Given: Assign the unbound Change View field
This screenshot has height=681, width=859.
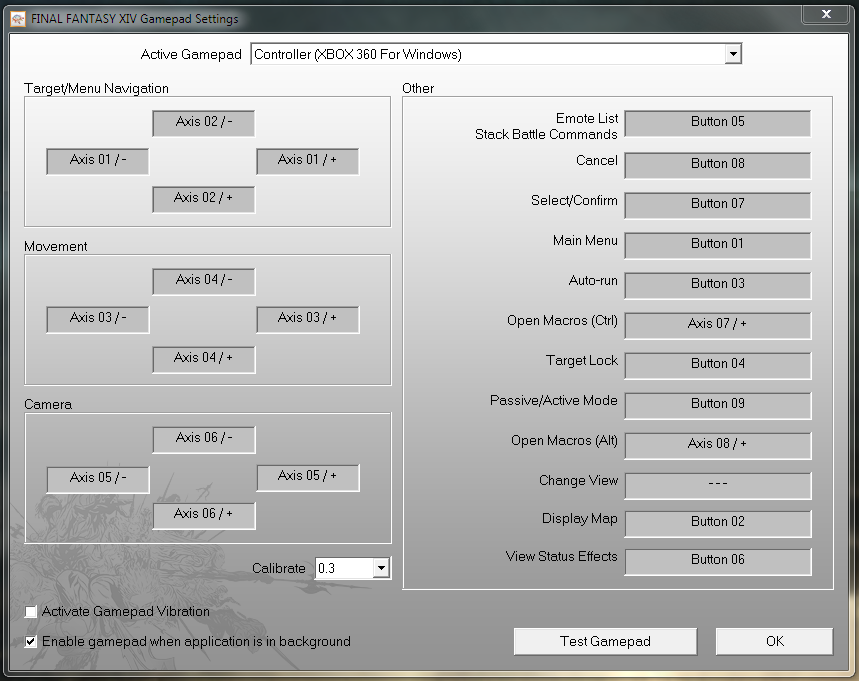Looking at the screenshot, I should 718,485.
